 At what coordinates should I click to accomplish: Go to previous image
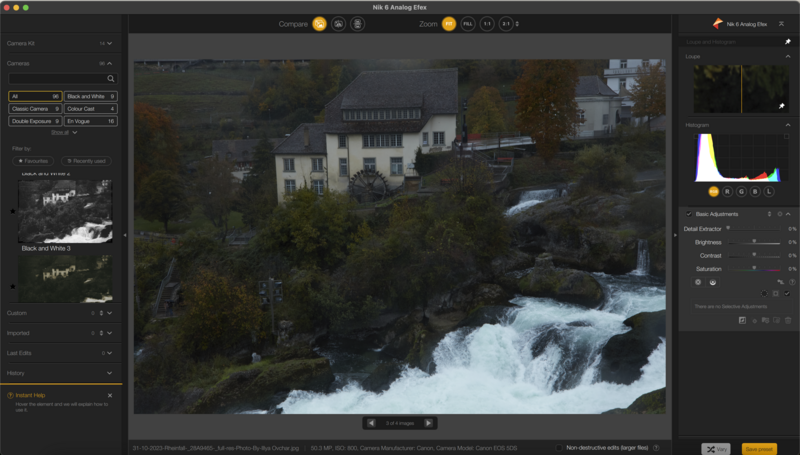coord(371,423)
